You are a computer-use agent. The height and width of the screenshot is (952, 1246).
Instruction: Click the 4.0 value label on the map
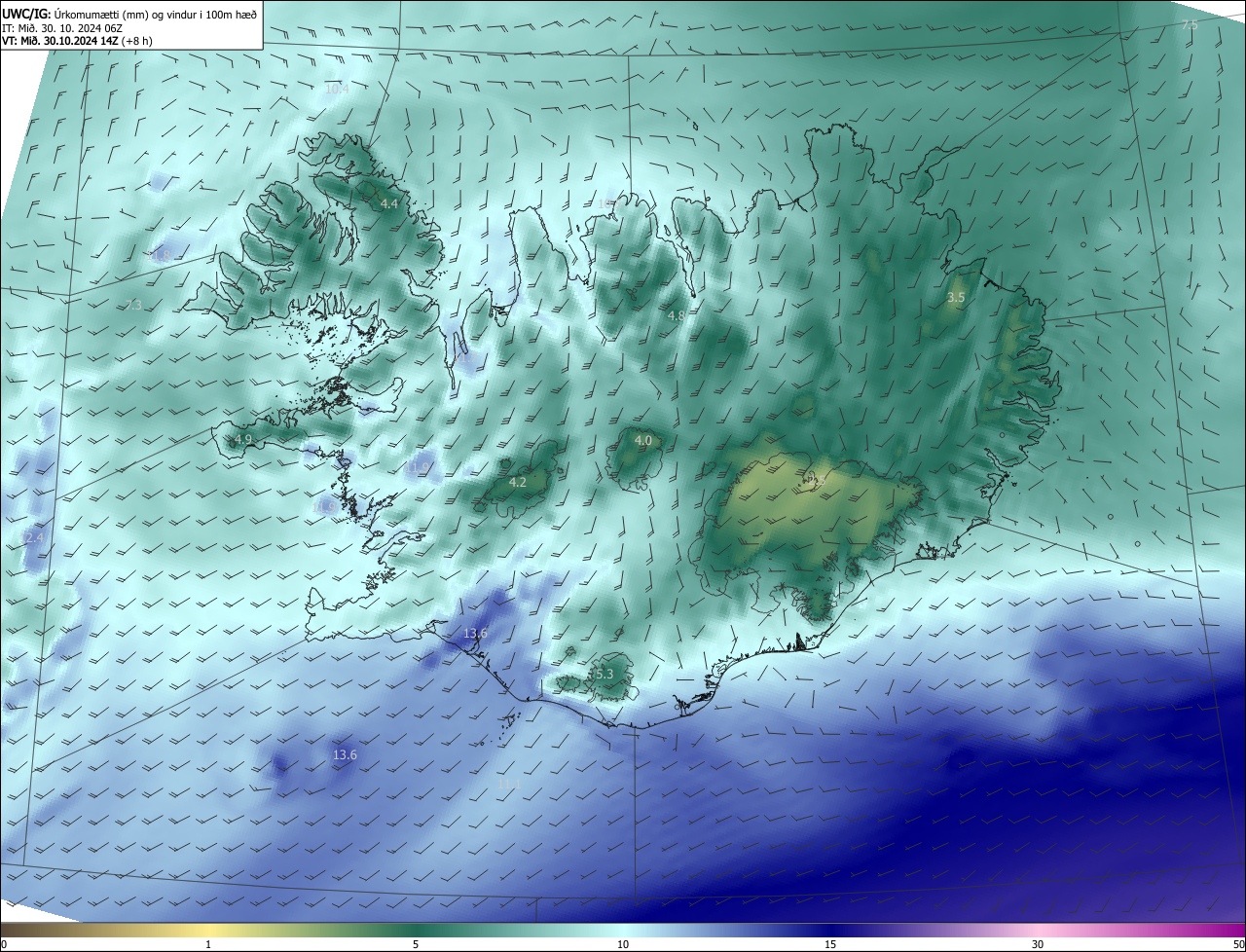pos(643,440)
